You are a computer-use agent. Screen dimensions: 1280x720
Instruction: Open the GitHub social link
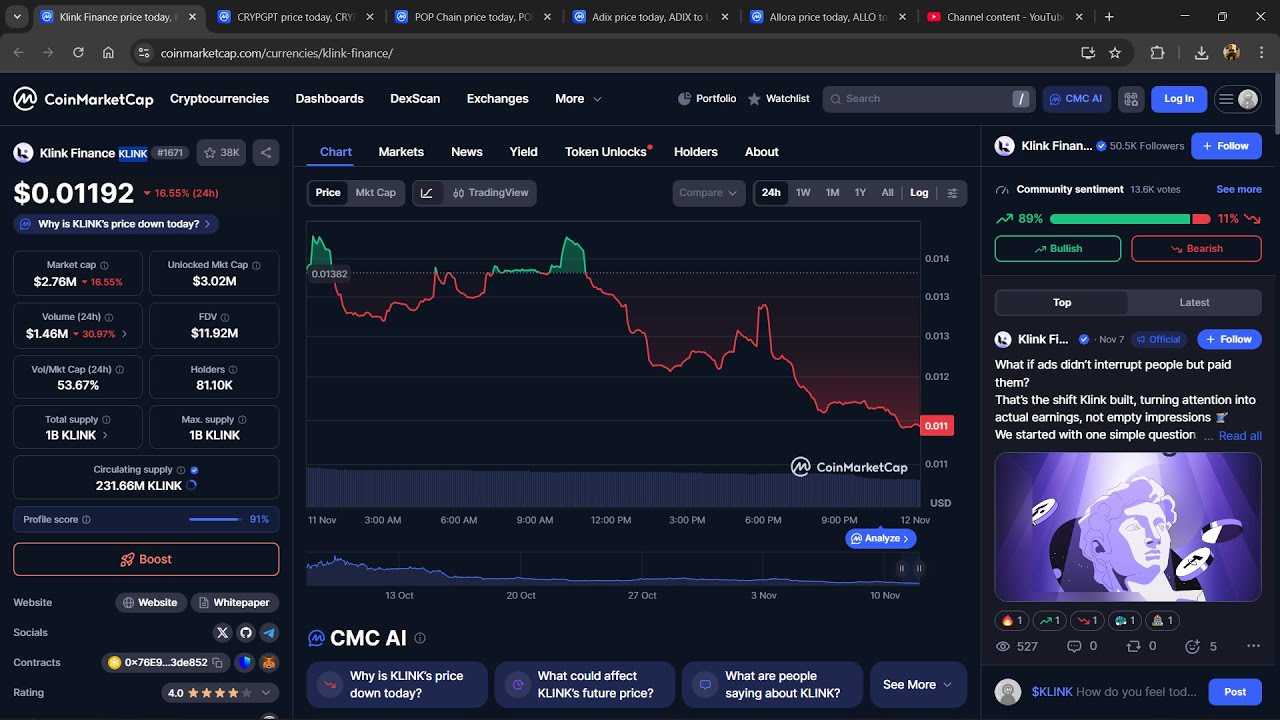tap(246, 632)
